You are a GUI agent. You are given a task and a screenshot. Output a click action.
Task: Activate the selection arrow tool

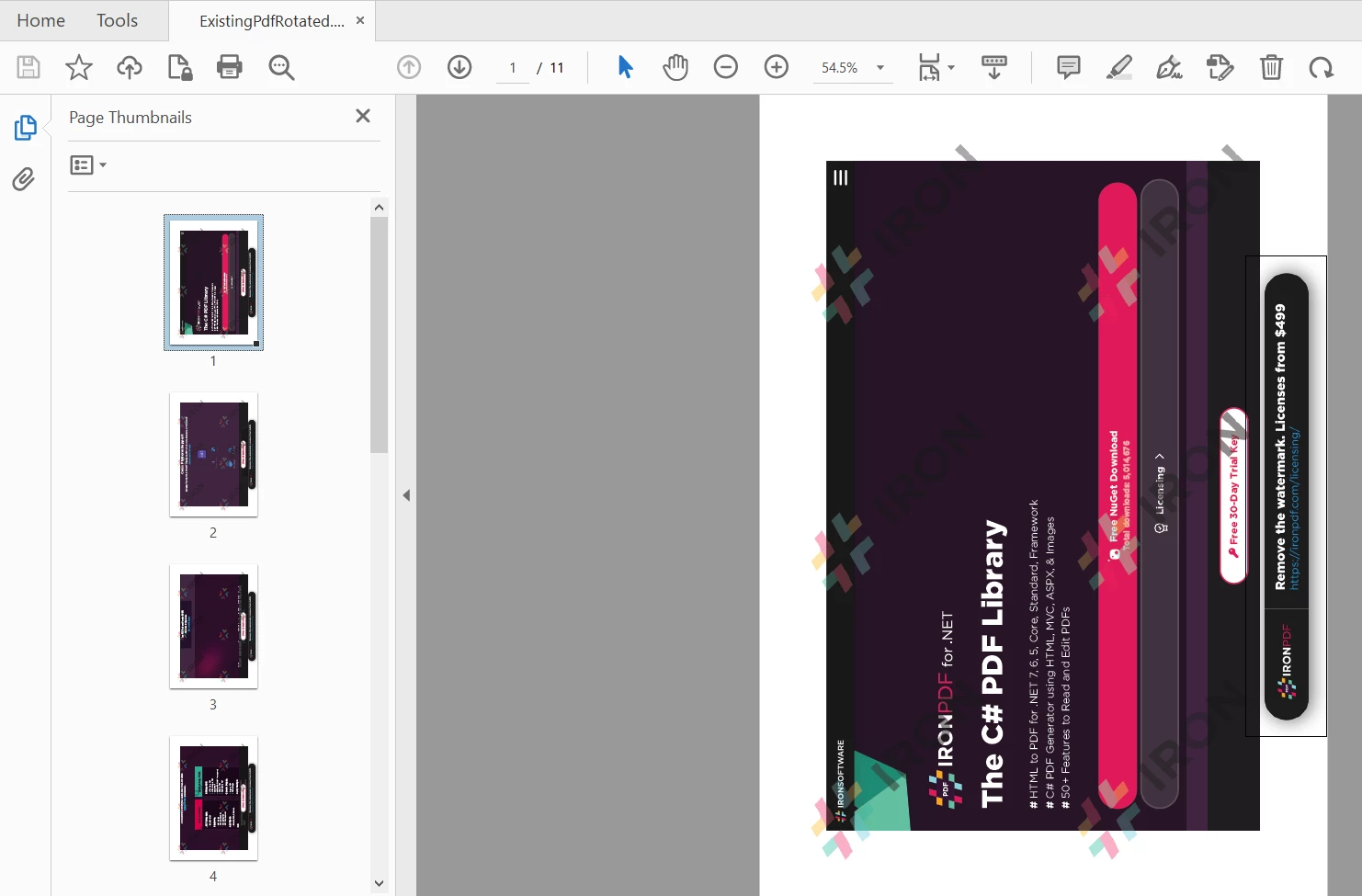(625, 67)
